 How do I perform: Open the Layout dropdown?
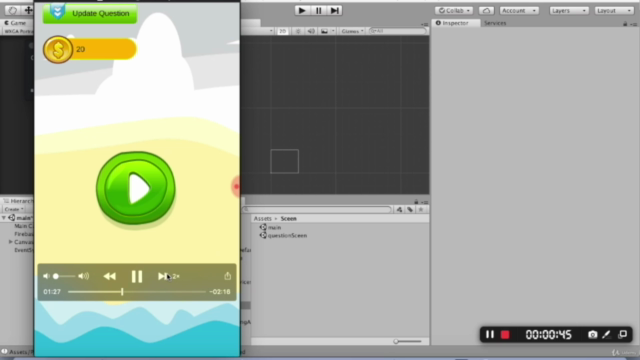613,11
